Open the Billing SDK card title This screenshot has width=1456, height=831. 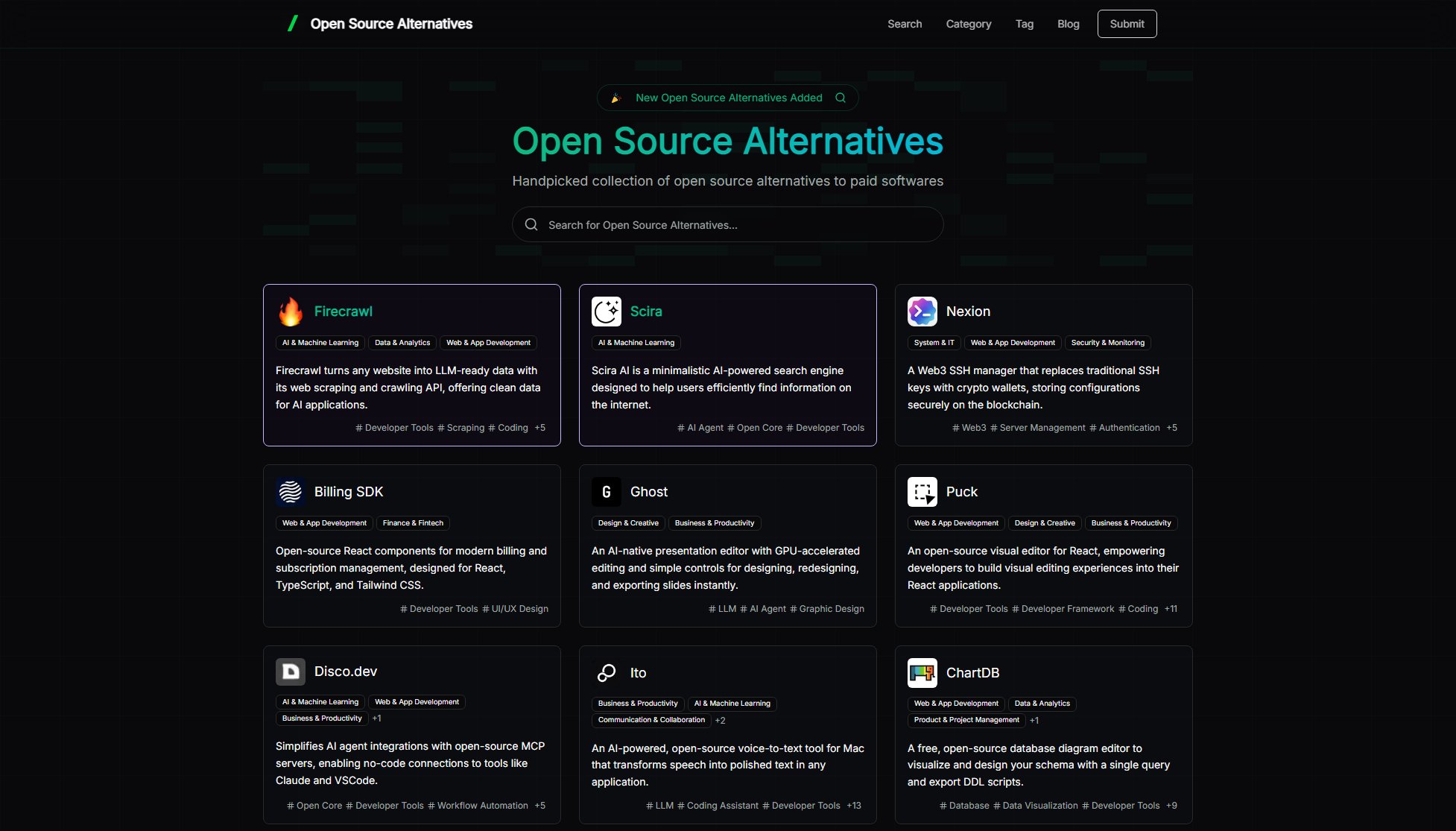pyautogui.click(x=349, y=492)
